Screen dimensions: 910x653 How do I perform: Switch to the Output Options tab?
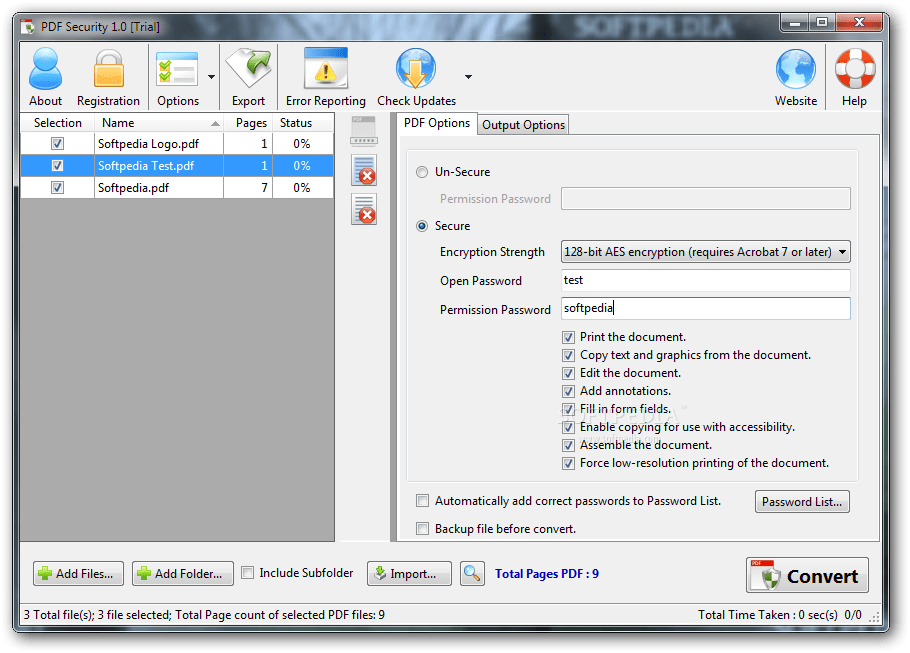(523, 125)
